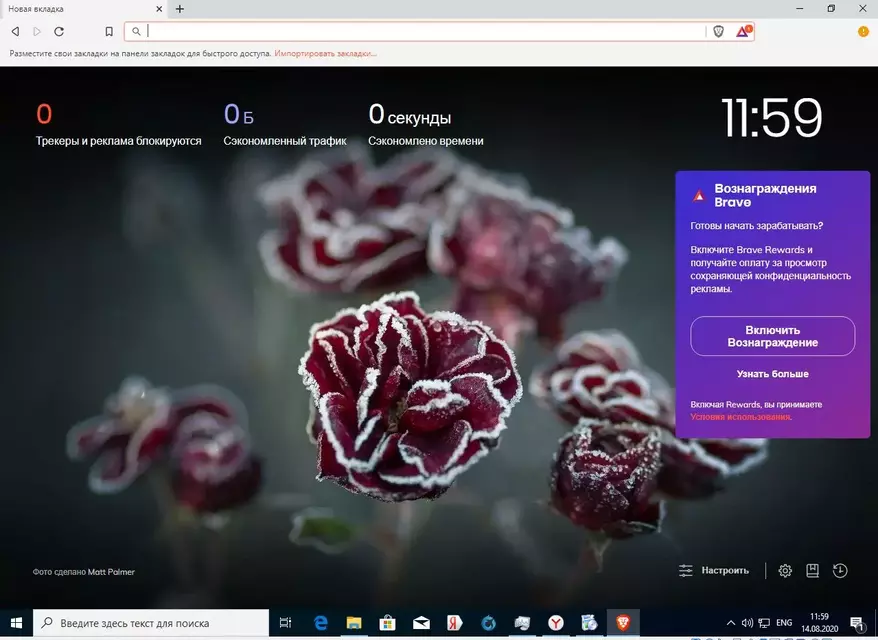This screenshot has width=878, height=640.
Task: Open the Настроить customize panel
Action: [x=713, y=571]
